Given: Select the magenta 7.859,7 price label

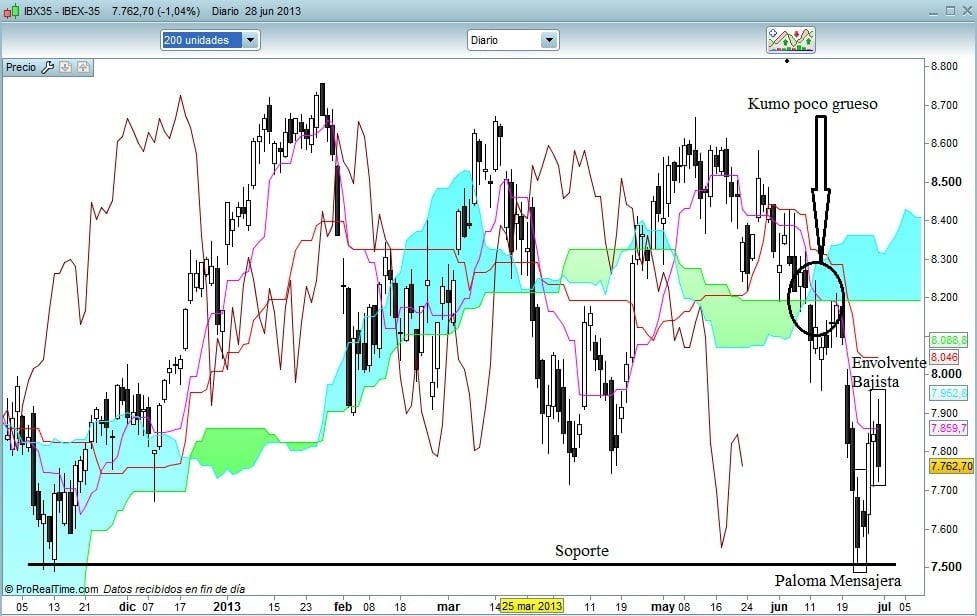Looking at the screenshot, I should click(948, 429).
